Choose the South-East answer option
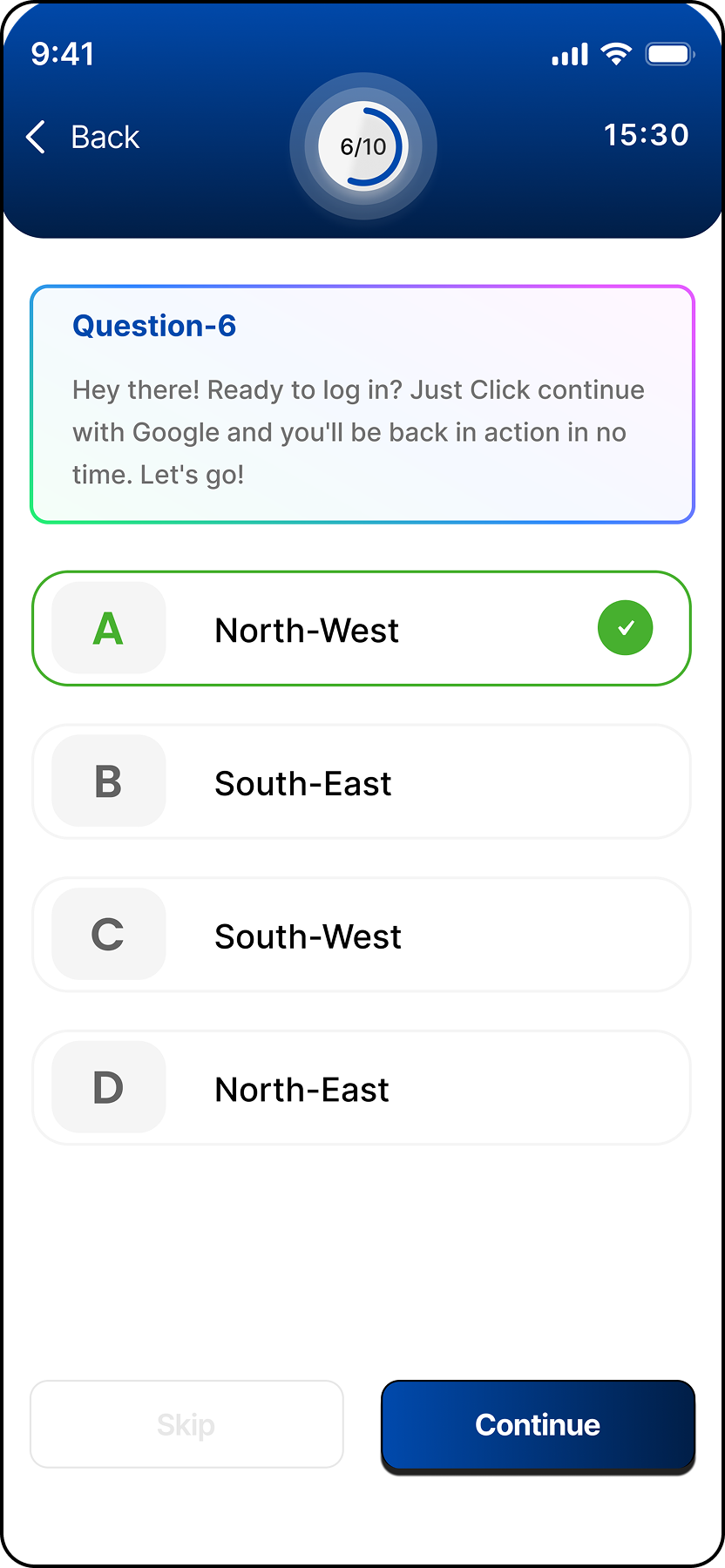The height and width of the screenshot is (1568, 725). [x=362, y=781]
